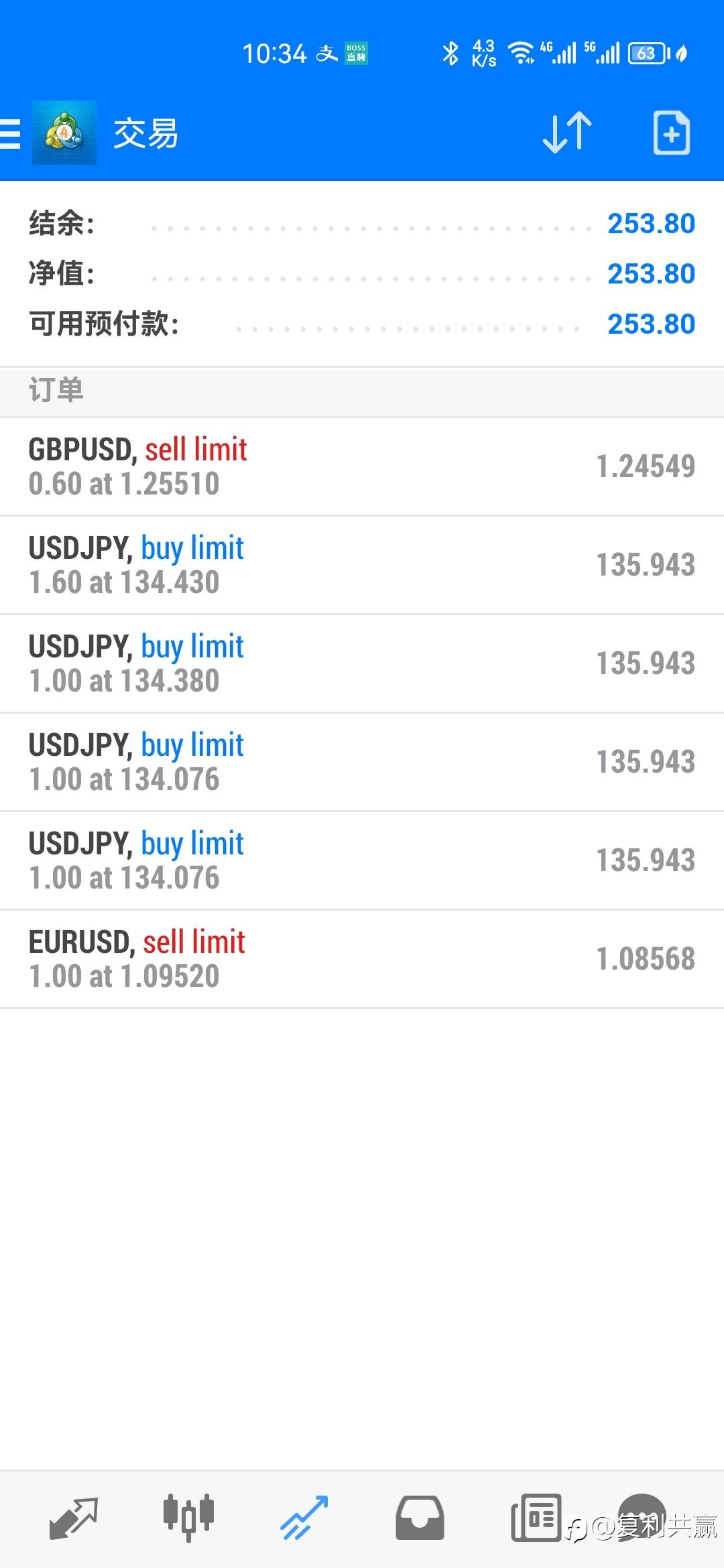Open the candlestick Chart tab
This screenshot has width=724, height=1568.
tap(188, 1516)
